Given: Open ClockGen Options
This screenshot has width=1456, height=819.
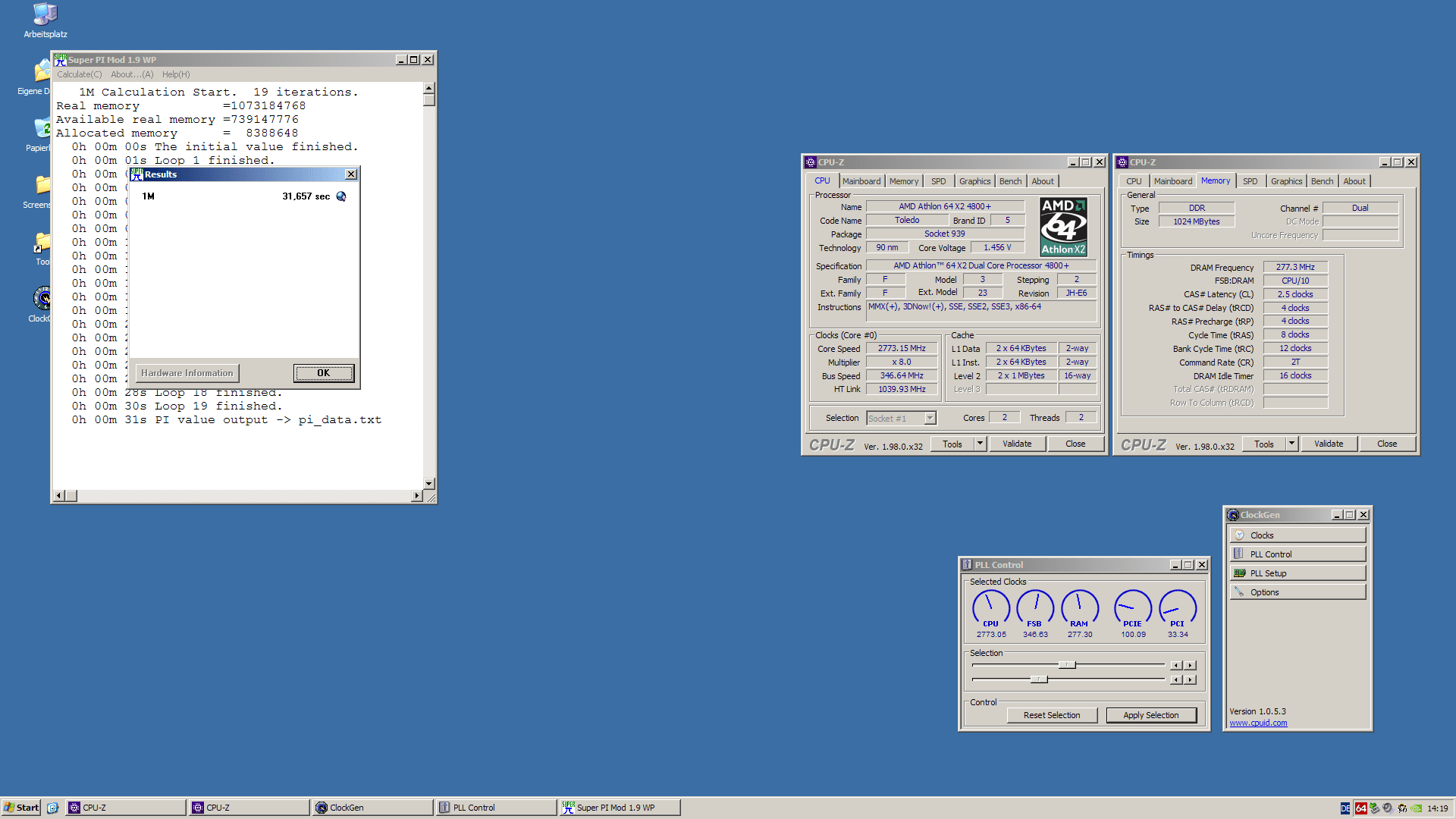Looking at the screenshot, I should tap(1298, 592).
